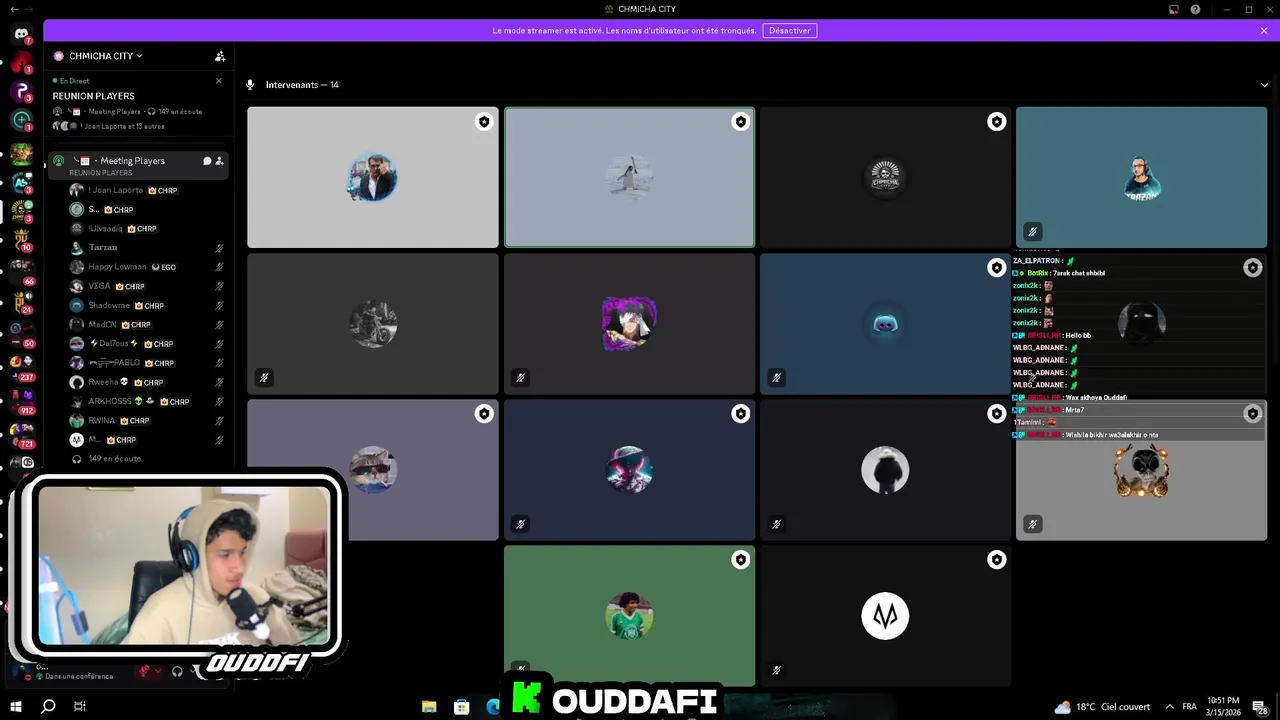Click member Rweeha in list
Image resolution: width=1280 pixels, height=720 pixels.
coord(138,382)
